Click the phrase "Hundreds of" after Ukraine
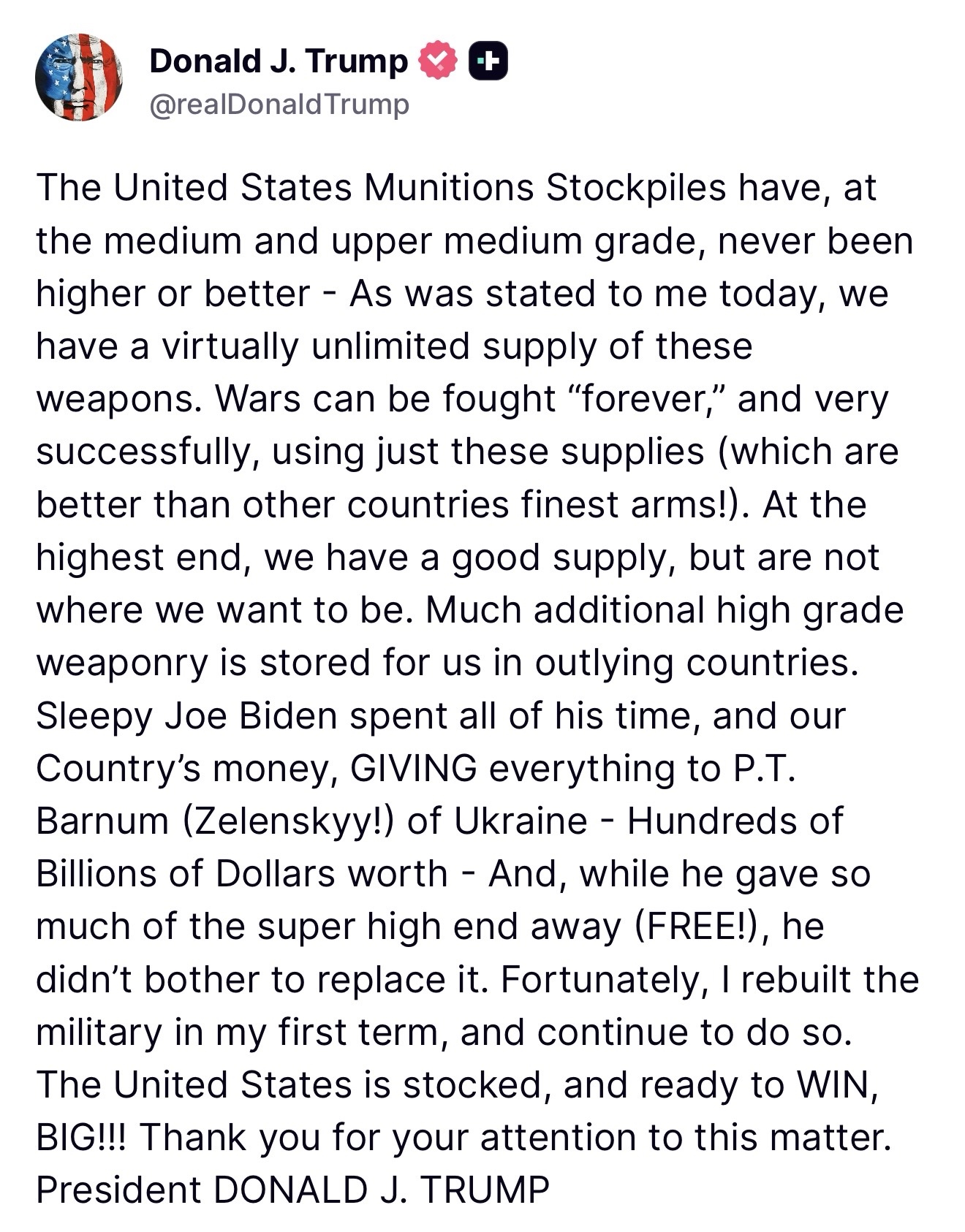Viewport: 965px width, 1232px height. 735,821
